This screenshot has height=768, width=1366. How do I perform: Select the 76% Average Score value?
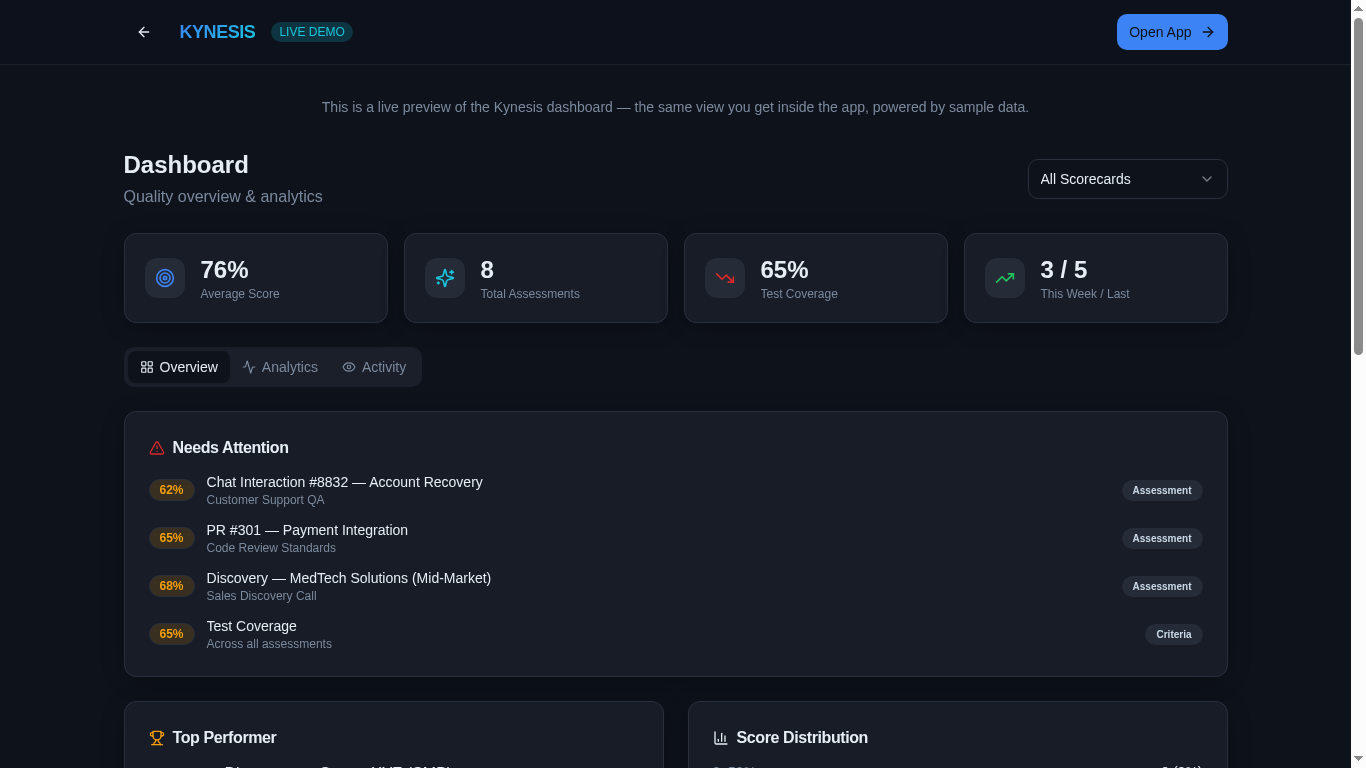pyautogui.click(x=225, y=270)
